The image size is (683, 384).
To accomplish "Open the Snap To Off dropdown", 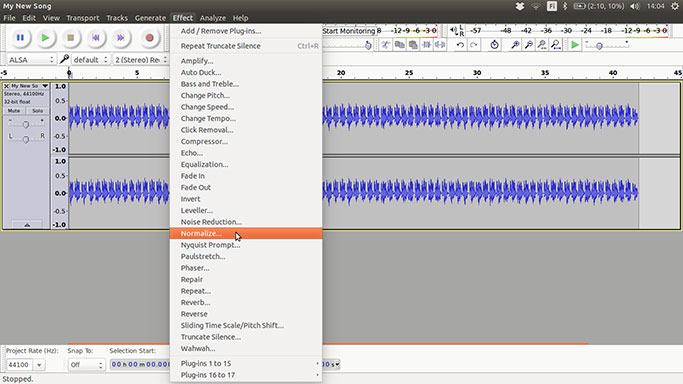I will coord(86,365).
